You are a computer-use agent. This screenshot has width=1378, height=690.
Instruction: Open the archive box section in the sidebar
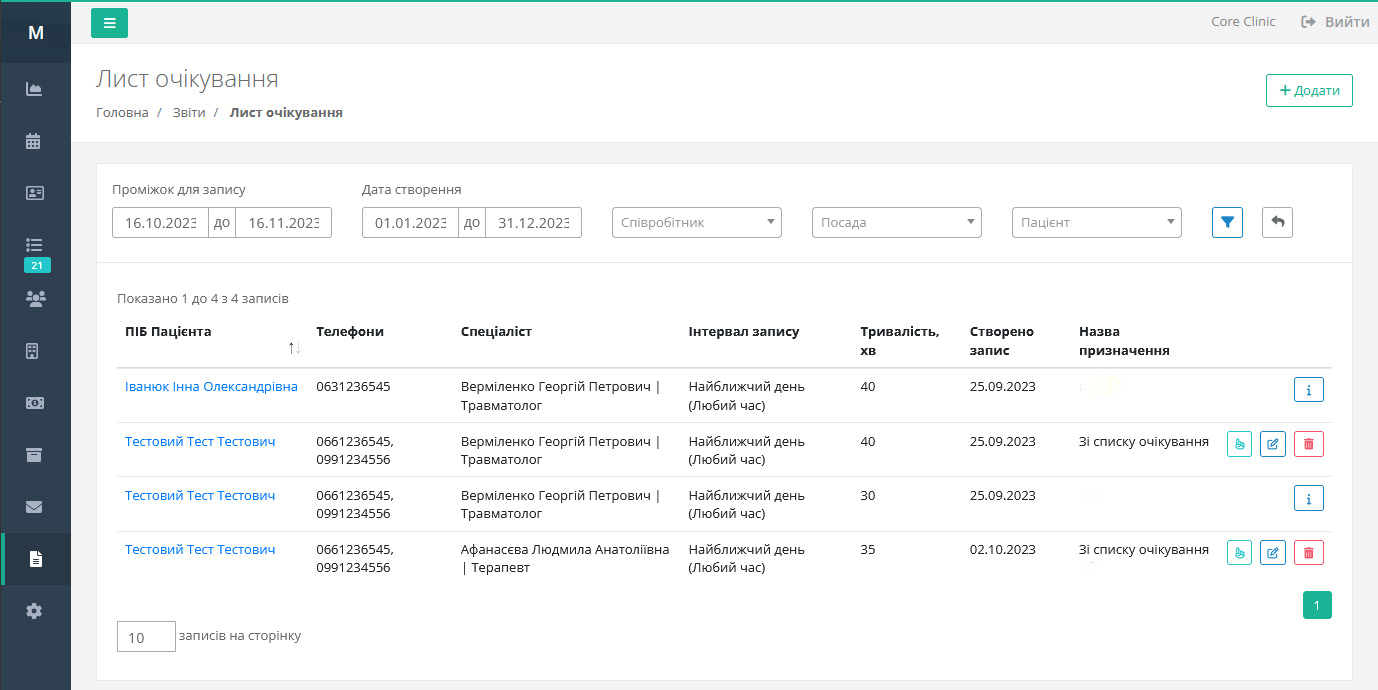35,455
